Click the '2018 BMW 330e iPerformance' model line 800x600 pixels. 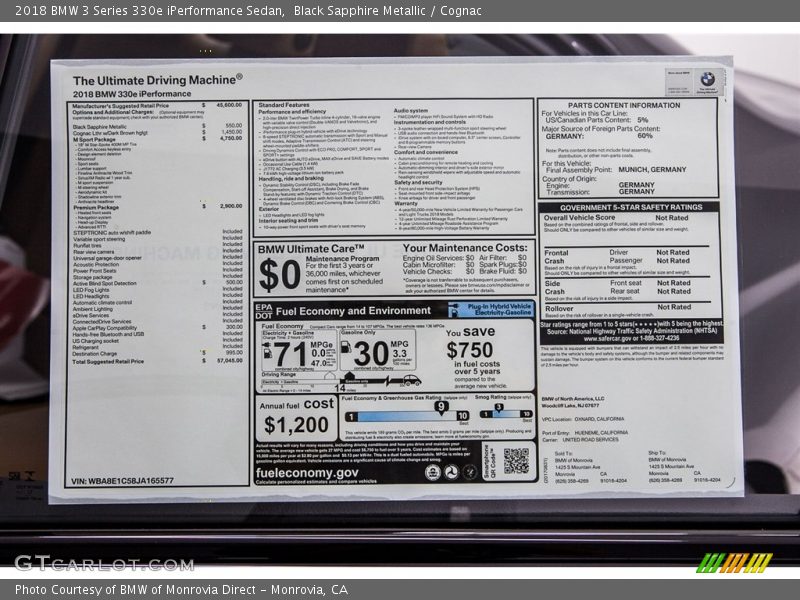(x=132, y=94)
